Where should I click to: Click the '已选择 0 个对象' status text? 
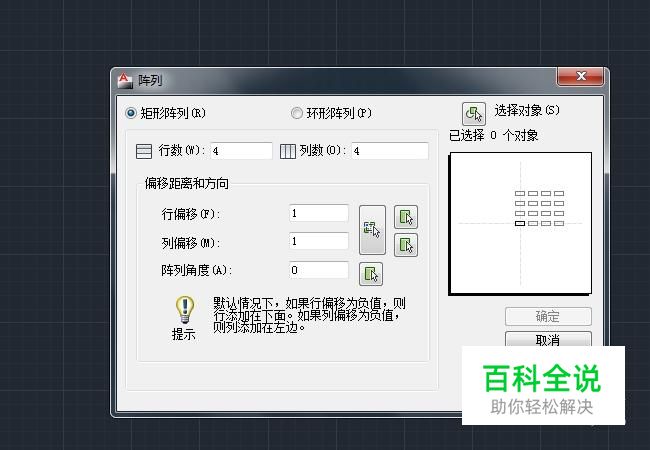point(493,135)
